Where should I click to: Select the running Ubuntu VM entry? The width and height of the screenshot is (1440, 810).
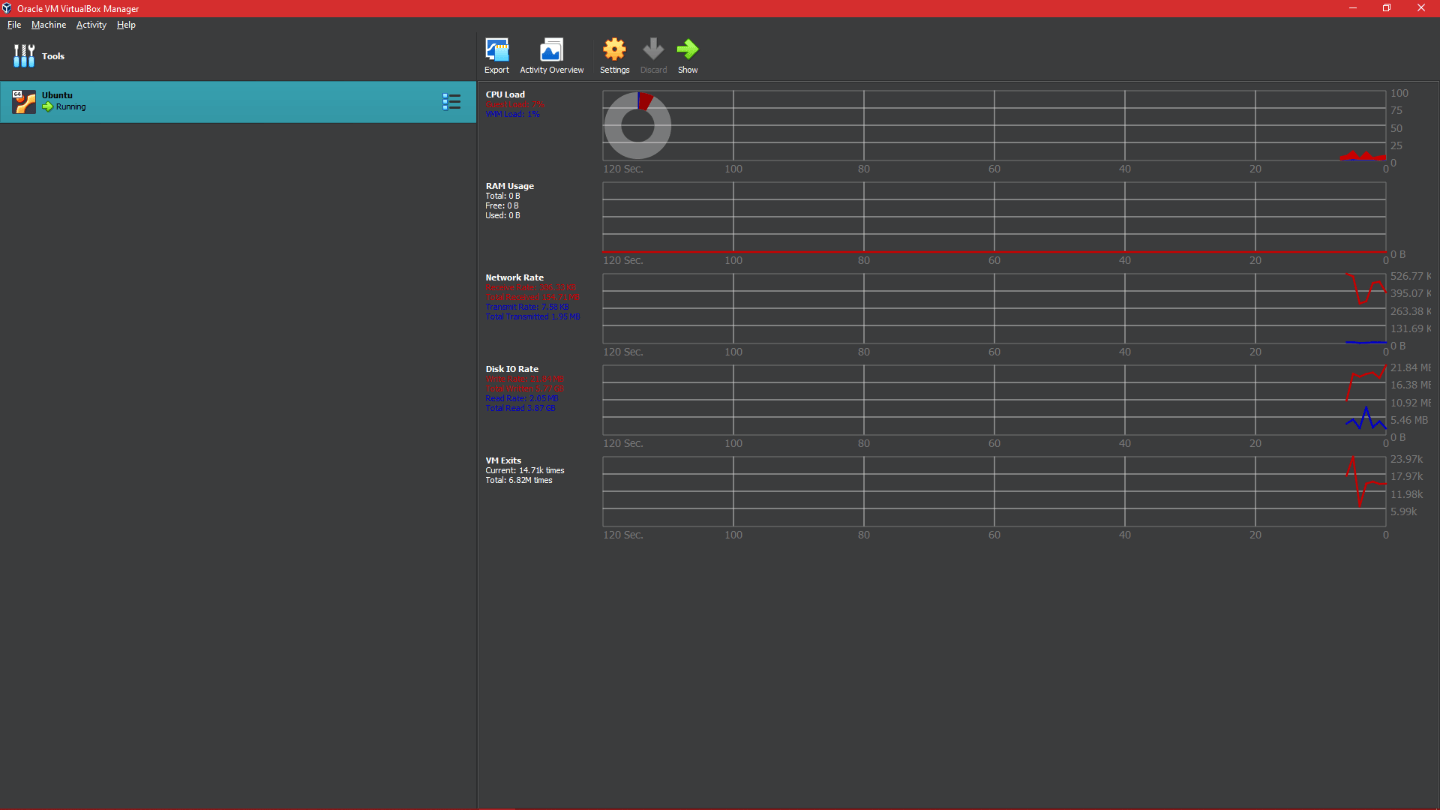[x=200, y=101]
